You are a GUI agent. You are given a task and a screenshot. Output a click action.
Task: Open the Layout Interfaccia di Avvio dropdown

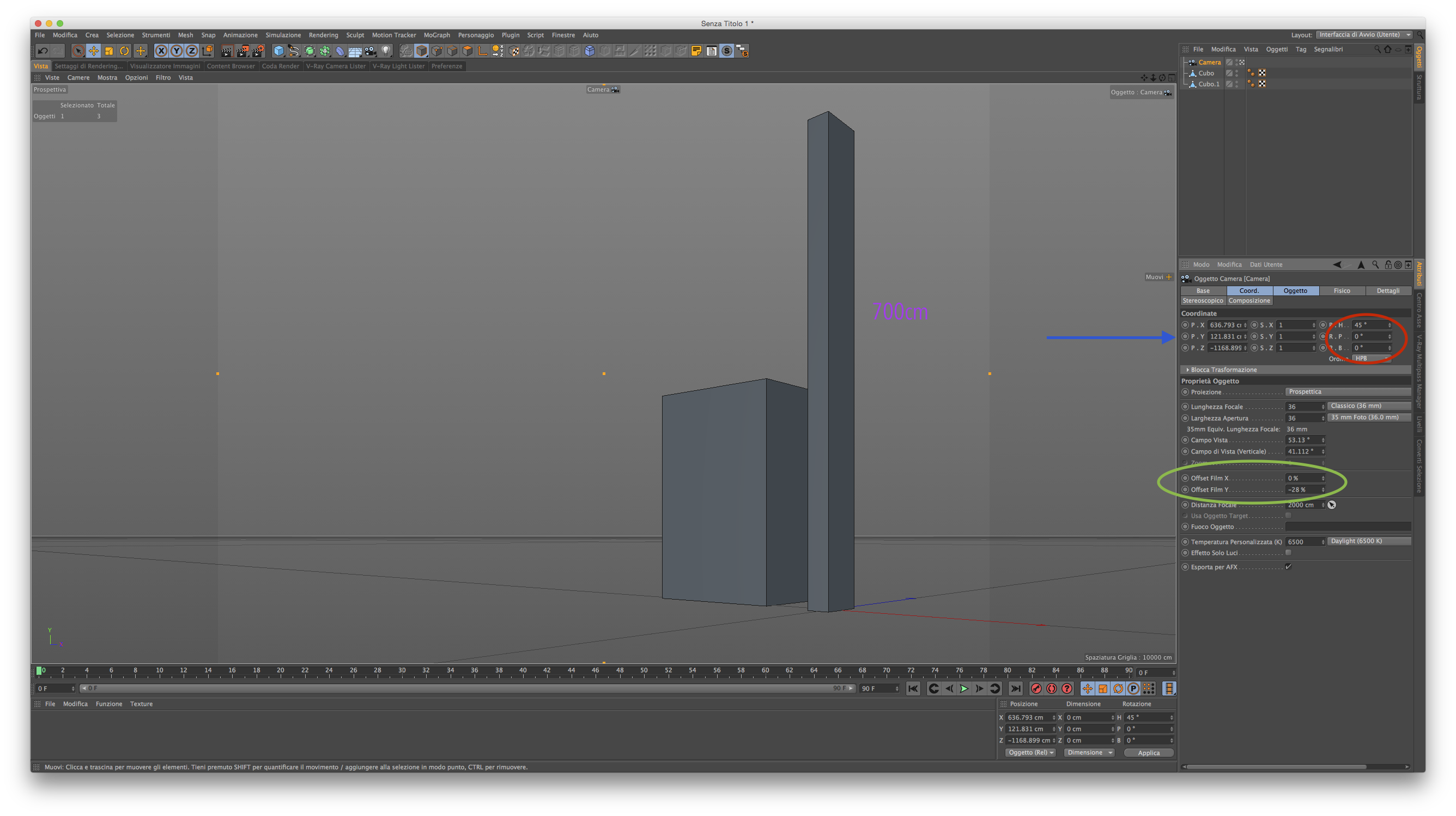pyautogui.click(x=1363, y=34)
